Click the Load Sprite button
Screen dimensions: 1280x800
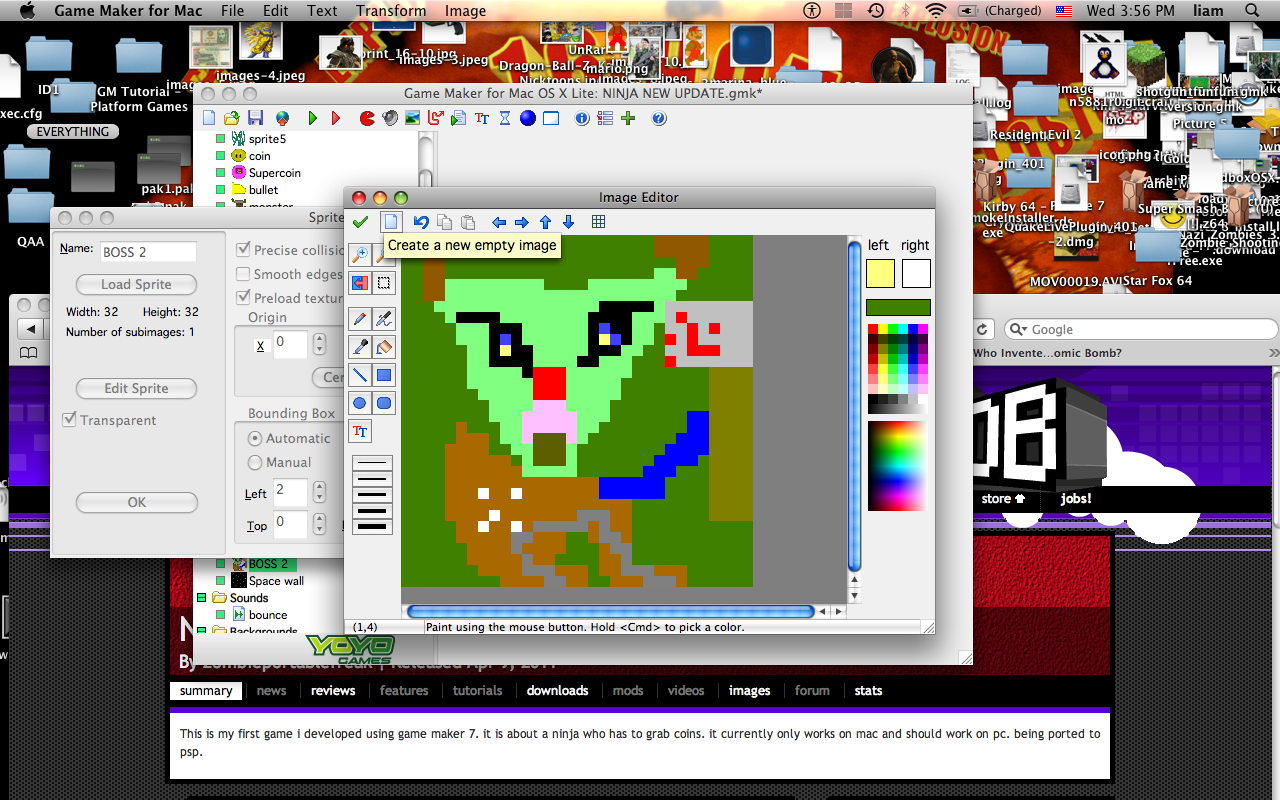pyautogui.click(x=136, y=284)
